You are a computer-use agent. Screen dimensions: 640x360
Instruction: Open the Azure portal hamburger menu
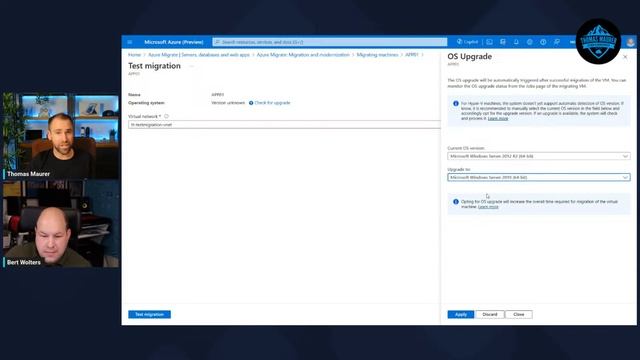coord(130,42)
